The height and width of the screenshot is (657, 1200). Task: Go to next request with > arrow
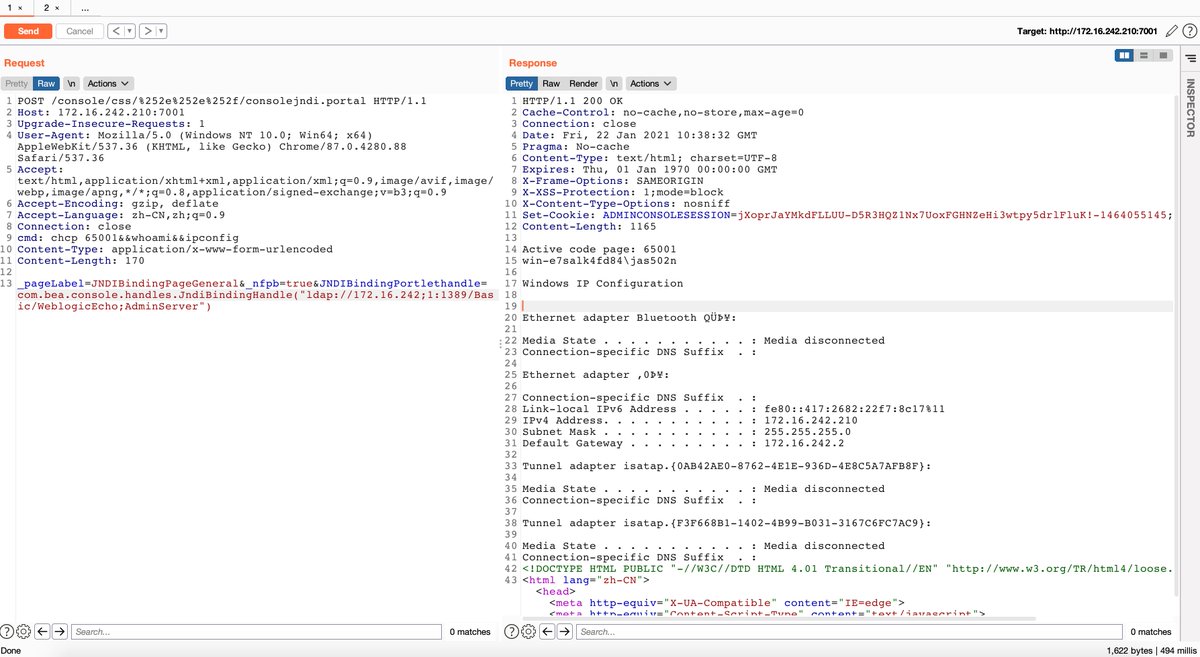147,31
